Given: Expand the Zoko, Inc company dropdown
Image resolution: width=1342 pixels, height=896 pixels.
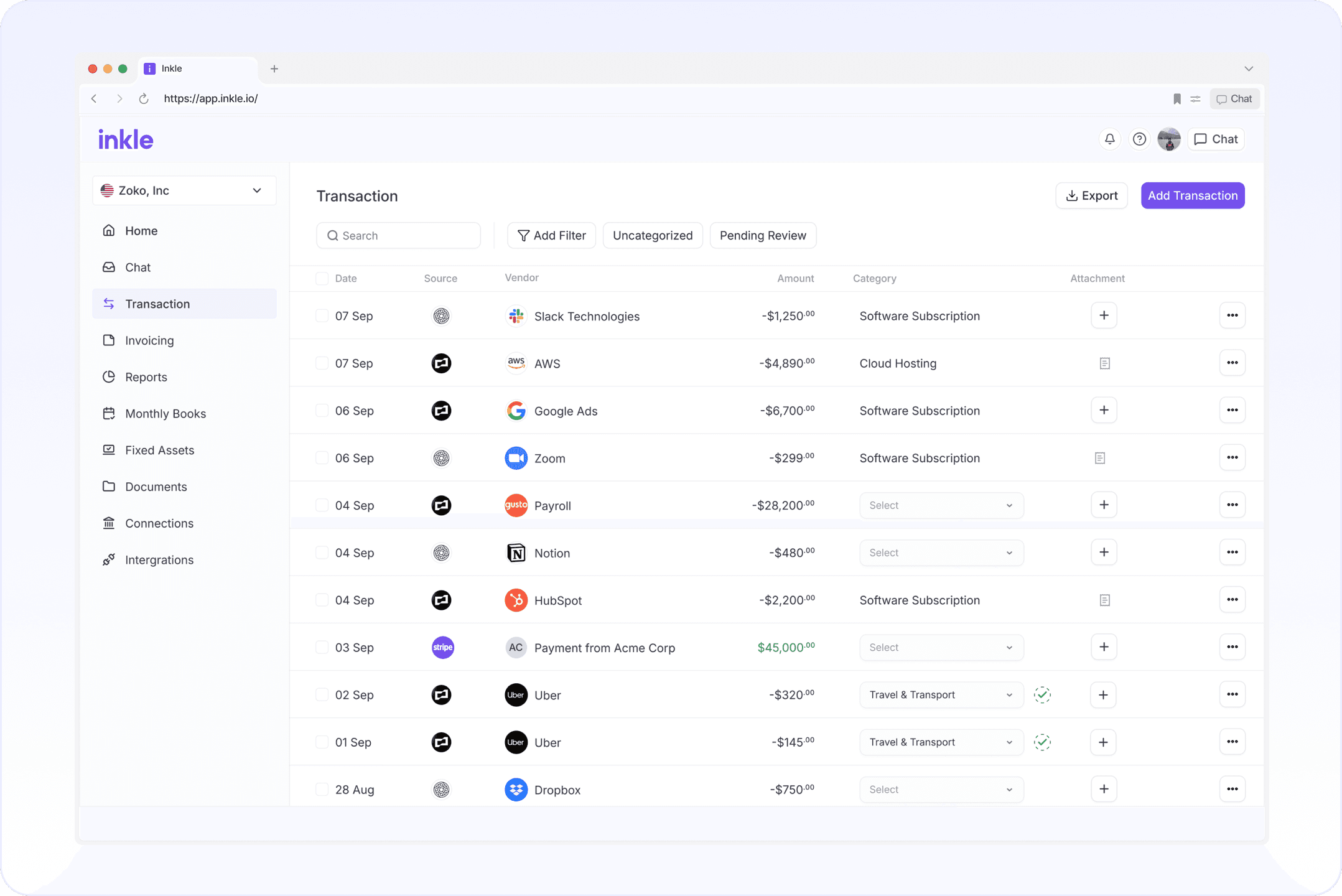Looking at the screenshot, I should [x=184, y=190].
